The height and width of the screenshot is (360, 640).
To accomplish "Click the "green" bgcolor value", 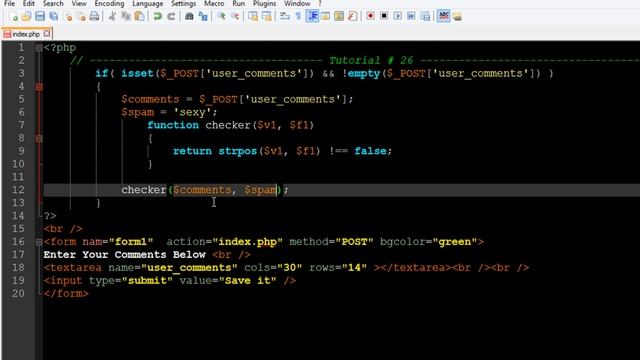I will 455,242.
